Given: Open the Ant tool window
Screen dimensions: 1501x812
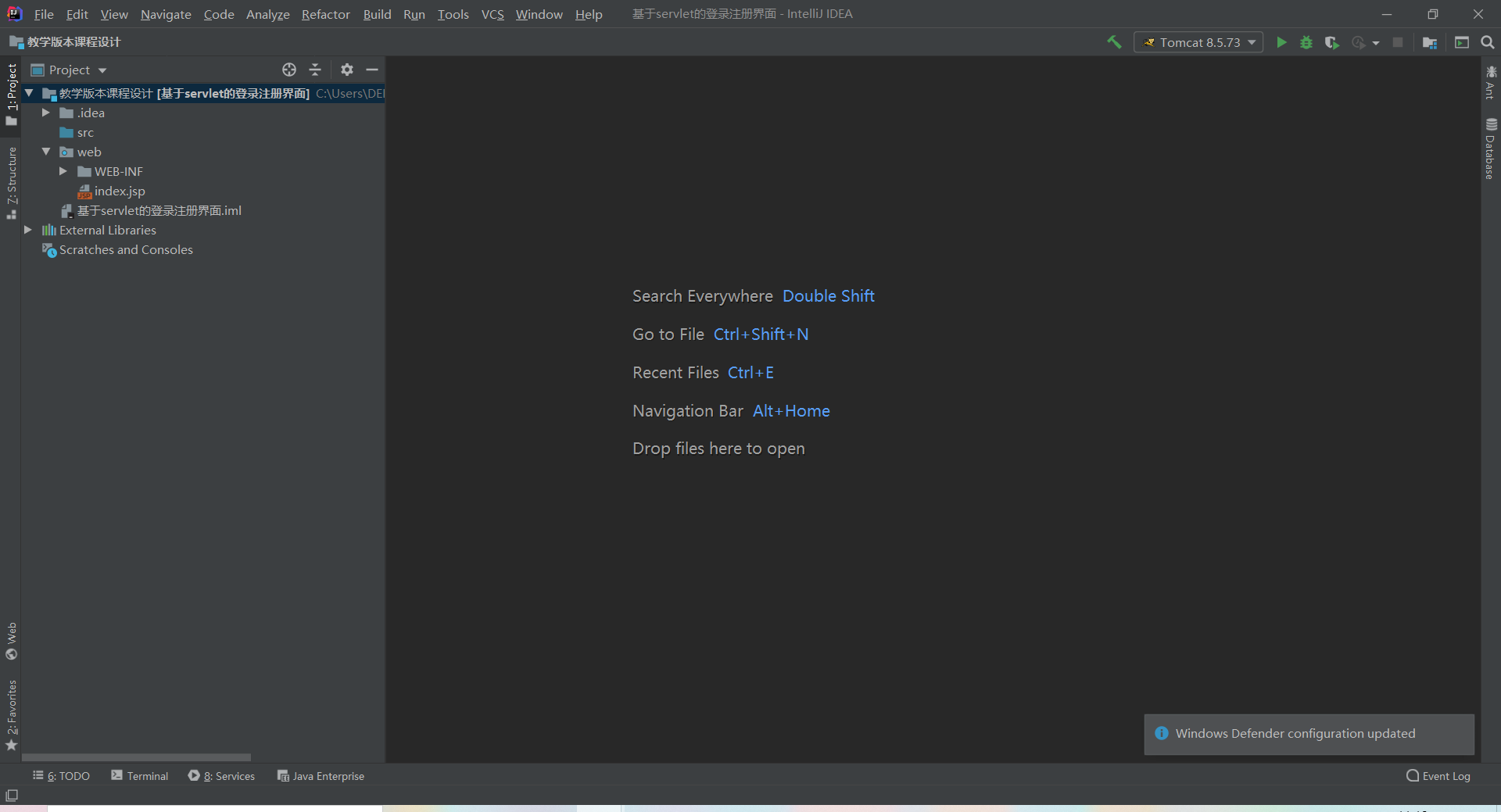Looking at the screenshot, I should pyautogui.click(x=1491, y=82).
